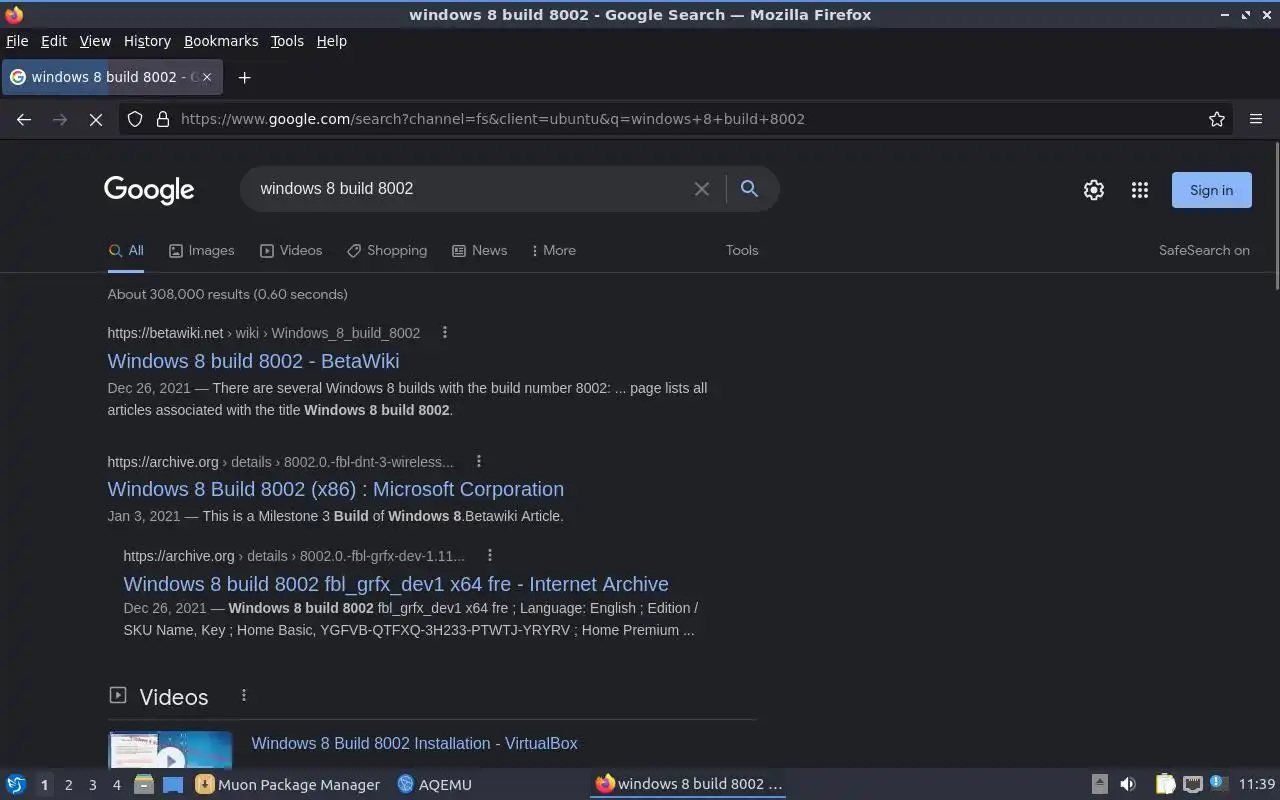Switch to workspace 3
The image size is (1280, 800).
pyautogui.click(x=92, y=785)
